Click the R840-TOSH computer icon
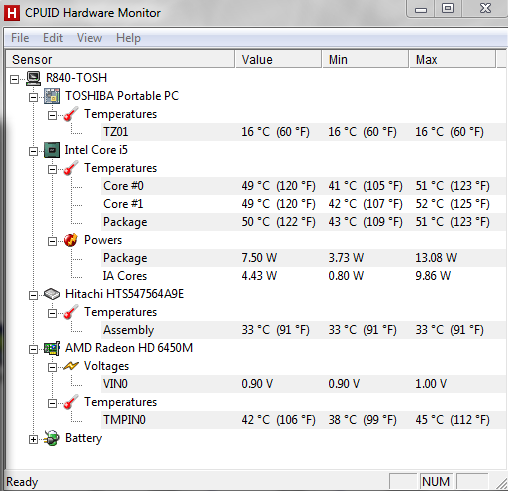Image resolution: width=508 pixels, height=491 pixels. tap(33, 78)
